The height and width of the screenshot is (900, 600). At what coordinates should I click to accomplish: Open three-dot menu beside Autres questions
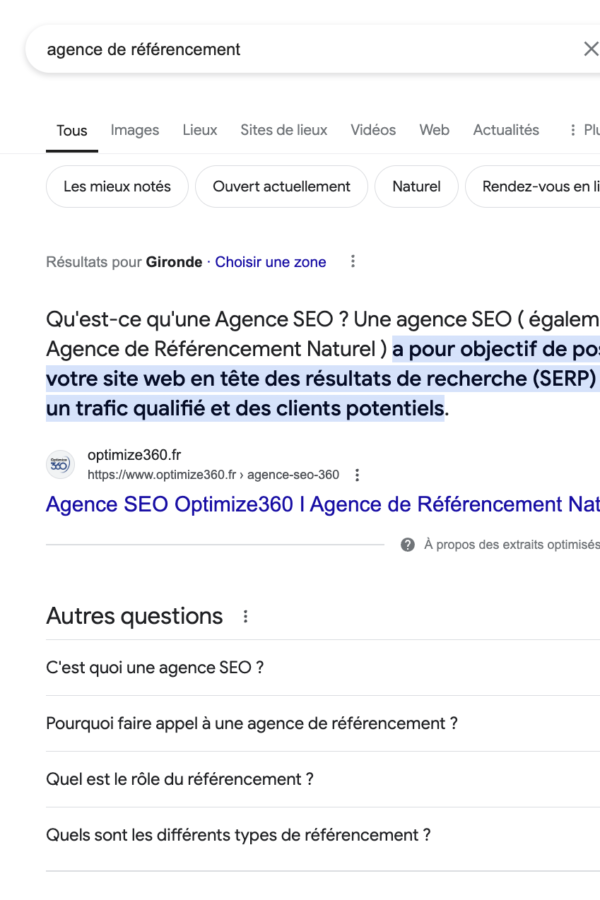(x=246, y=616)
